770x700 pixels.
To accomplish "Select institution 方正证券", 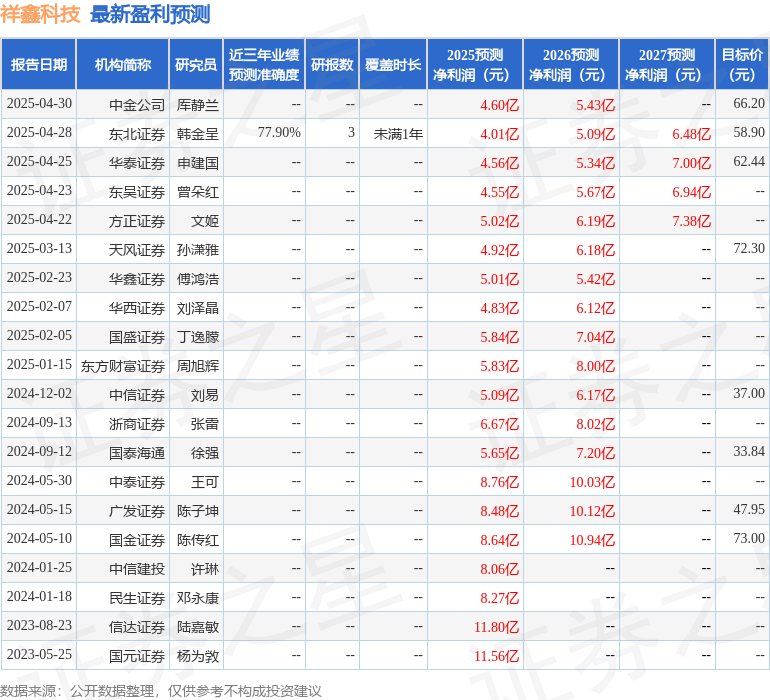I will 137,221.
